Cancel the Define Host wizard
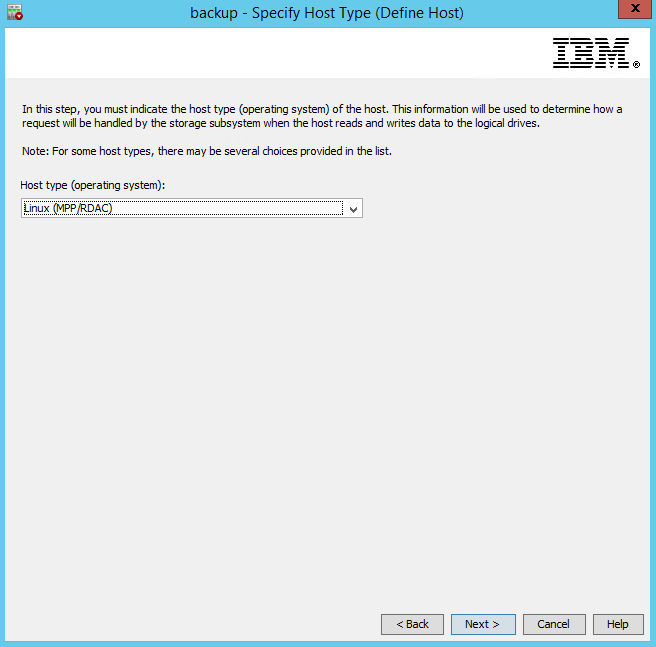Image resolution: width=656 pixels, height=647 pixels. click(x=553, y=624)
